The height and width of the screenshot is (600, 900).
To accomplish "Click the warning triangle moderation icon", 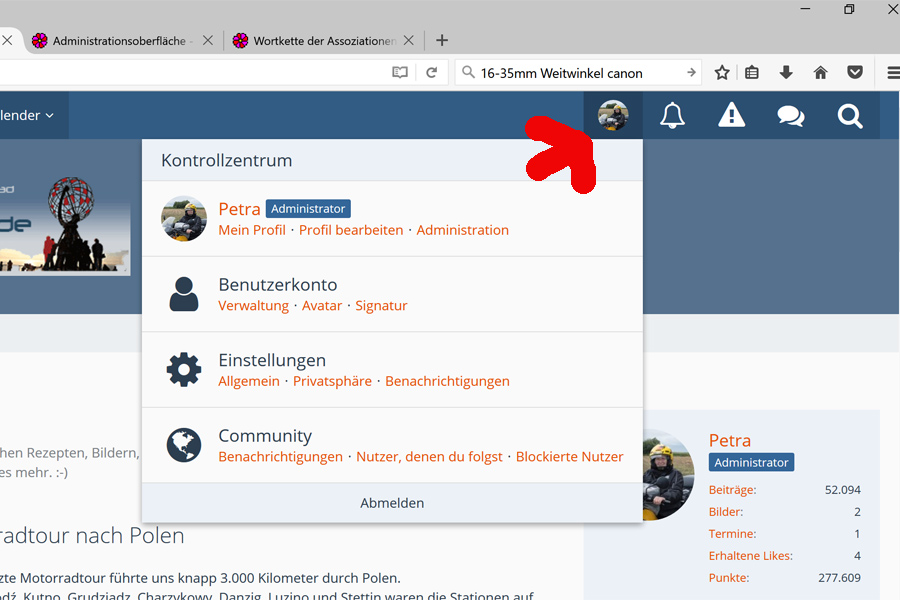I will [x=732, y=116].
